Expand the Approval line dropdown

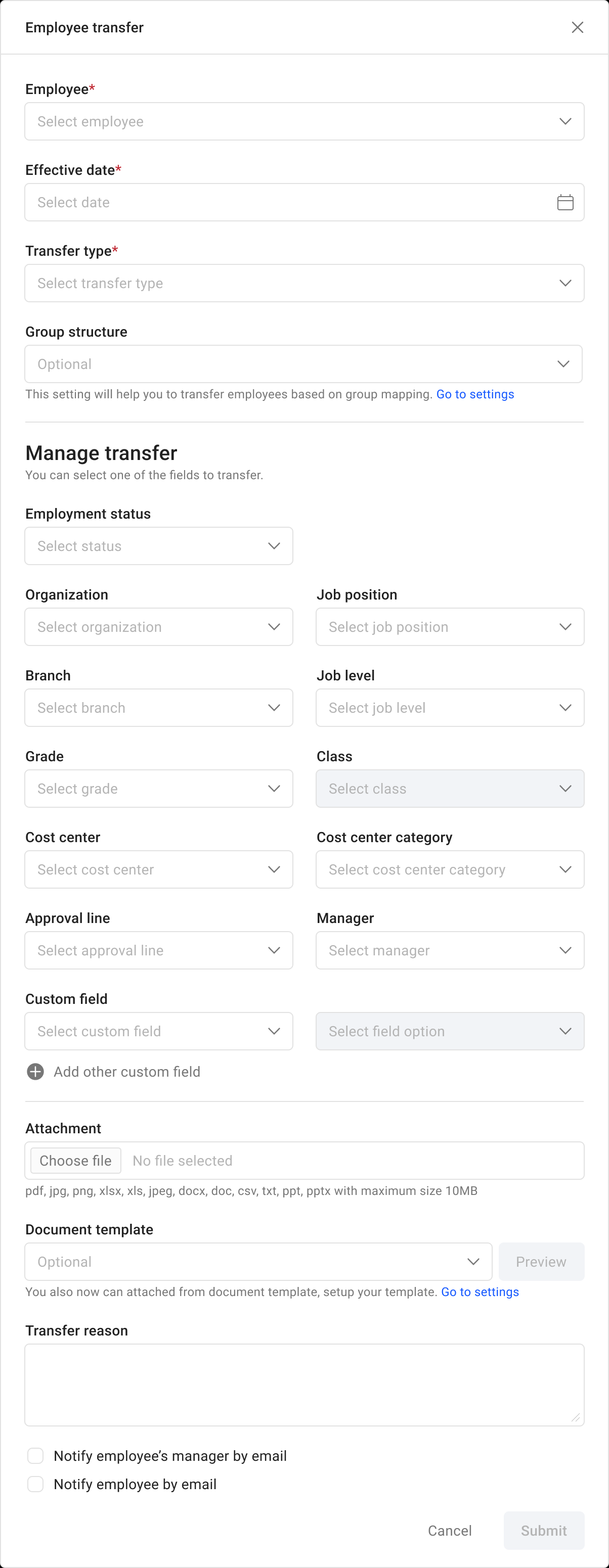click(x=158, y=950)
